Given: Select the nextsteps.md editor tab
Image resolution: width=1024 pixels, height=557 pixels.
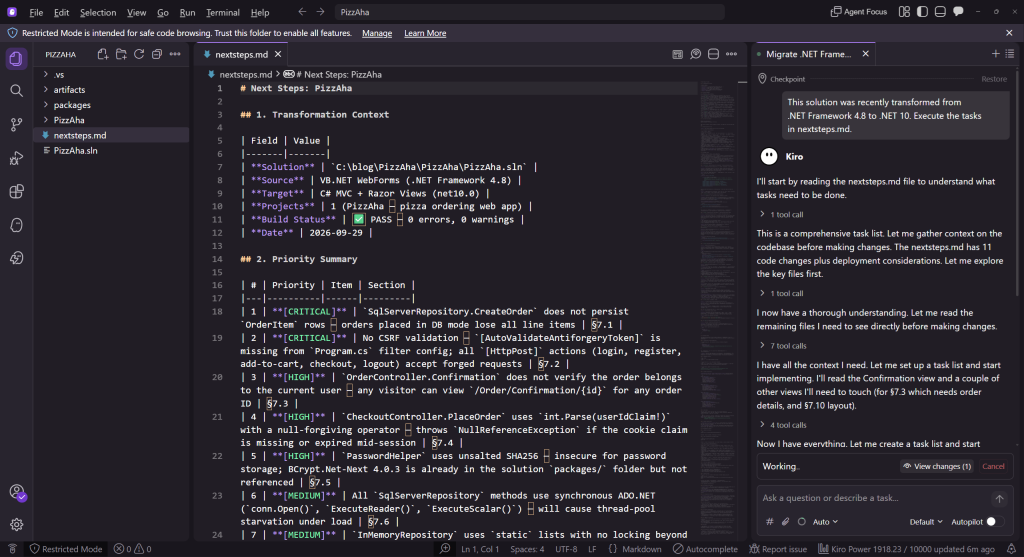Looking at the screenshot, I should click(x=241, y=54).
